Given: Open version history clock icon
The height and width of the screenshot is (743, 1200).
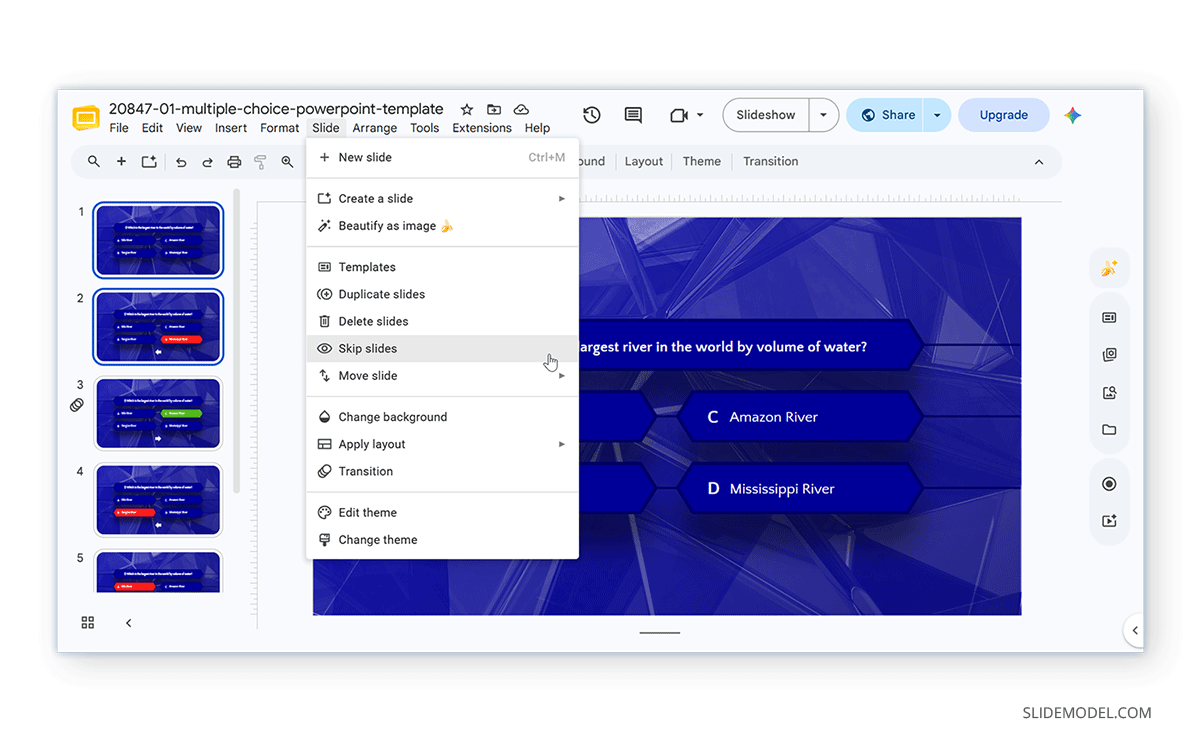Looking at the screenshot, I should (592, 115).
